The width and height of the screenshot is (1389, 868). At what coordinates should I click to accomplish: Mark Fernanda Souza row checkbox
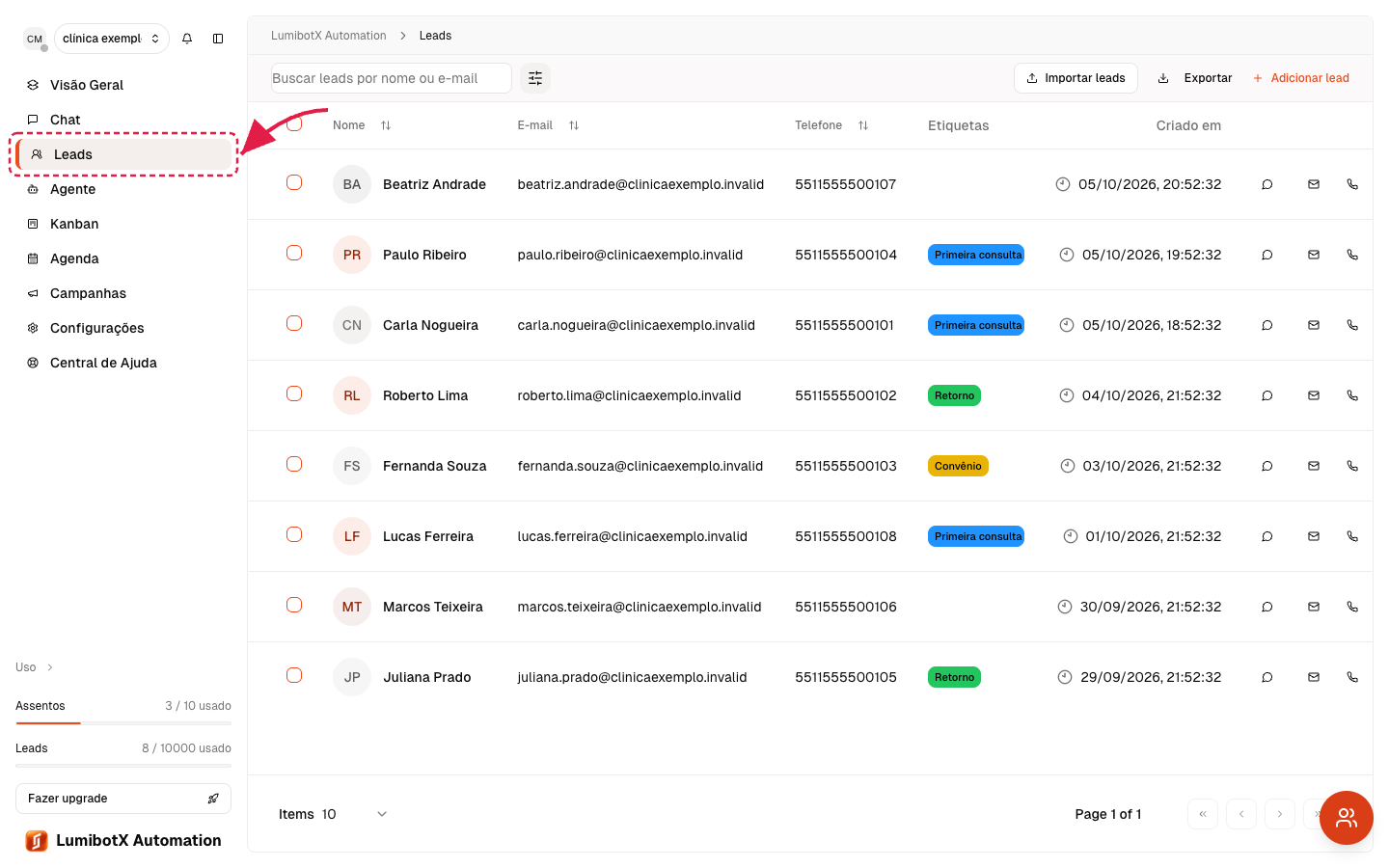point(294,464)
